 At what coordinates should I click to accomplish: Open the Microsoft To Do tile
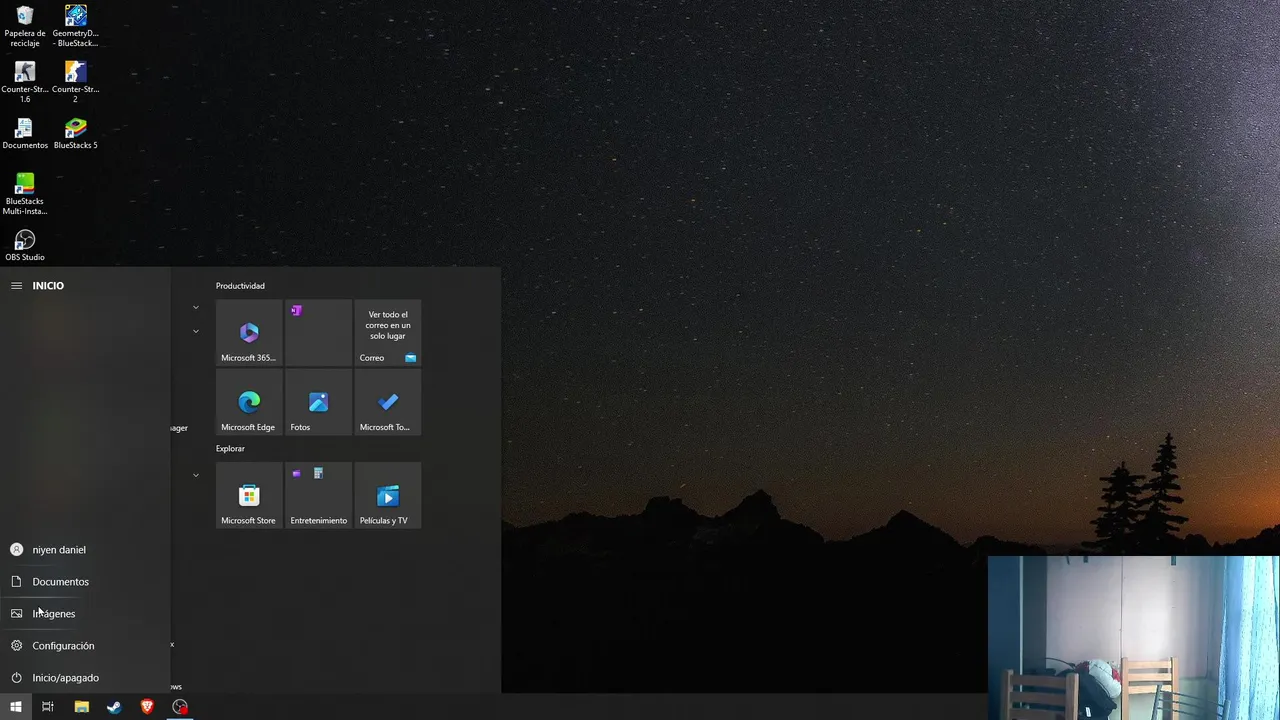point(388,402)
